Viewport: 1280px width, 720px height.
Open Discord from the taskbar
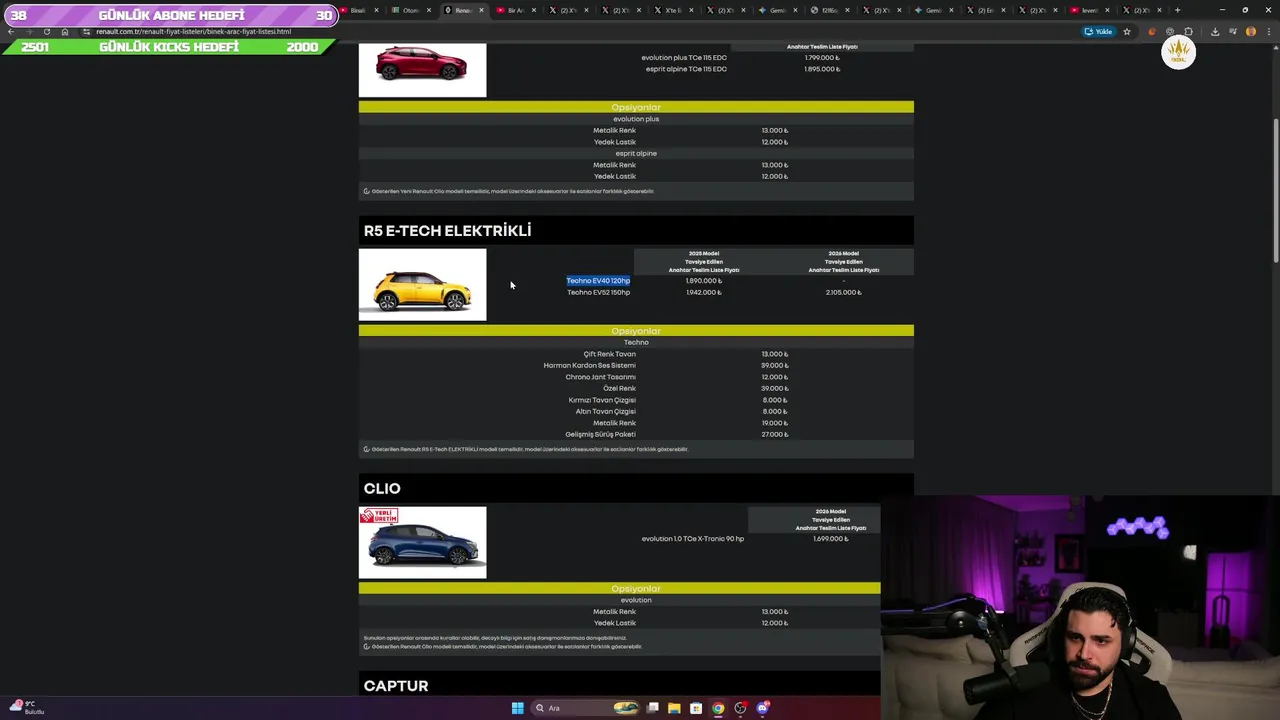[763, 708]
